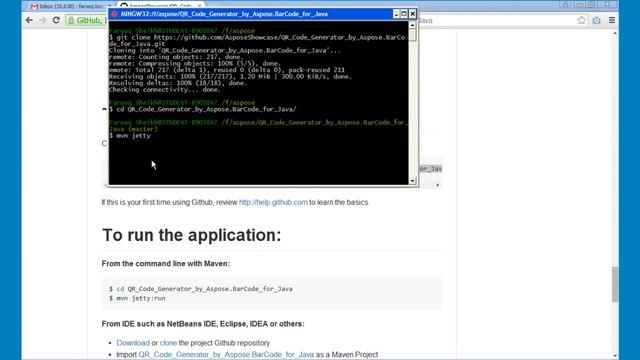Click 'Resolving deltas: 100% (18/18)' terminal line
Viewport: 640px width, 360px height.
coord(178,83)
